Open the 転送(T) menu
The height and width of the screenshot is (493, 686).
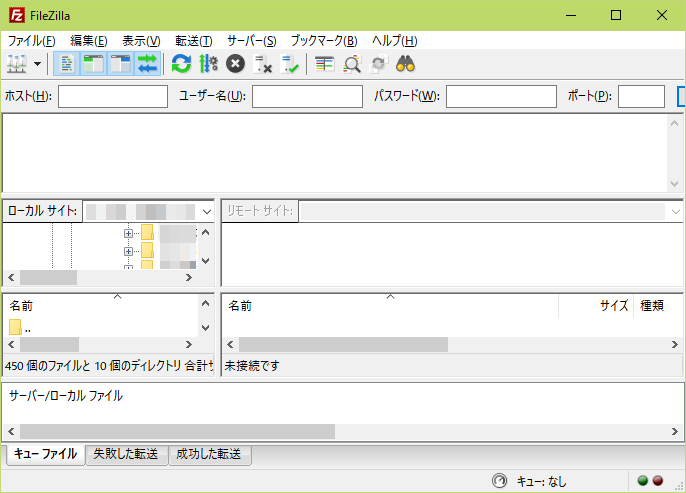(x=194, y=41)
